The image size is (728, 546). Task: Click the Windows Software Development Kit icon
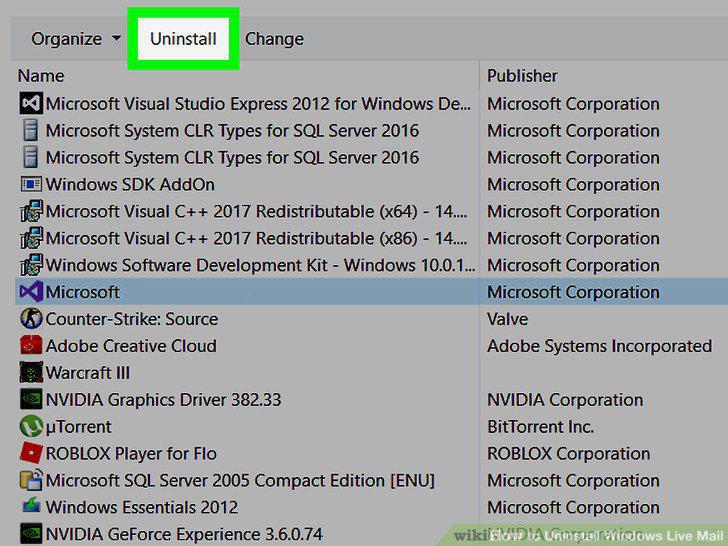coord(32,265)
